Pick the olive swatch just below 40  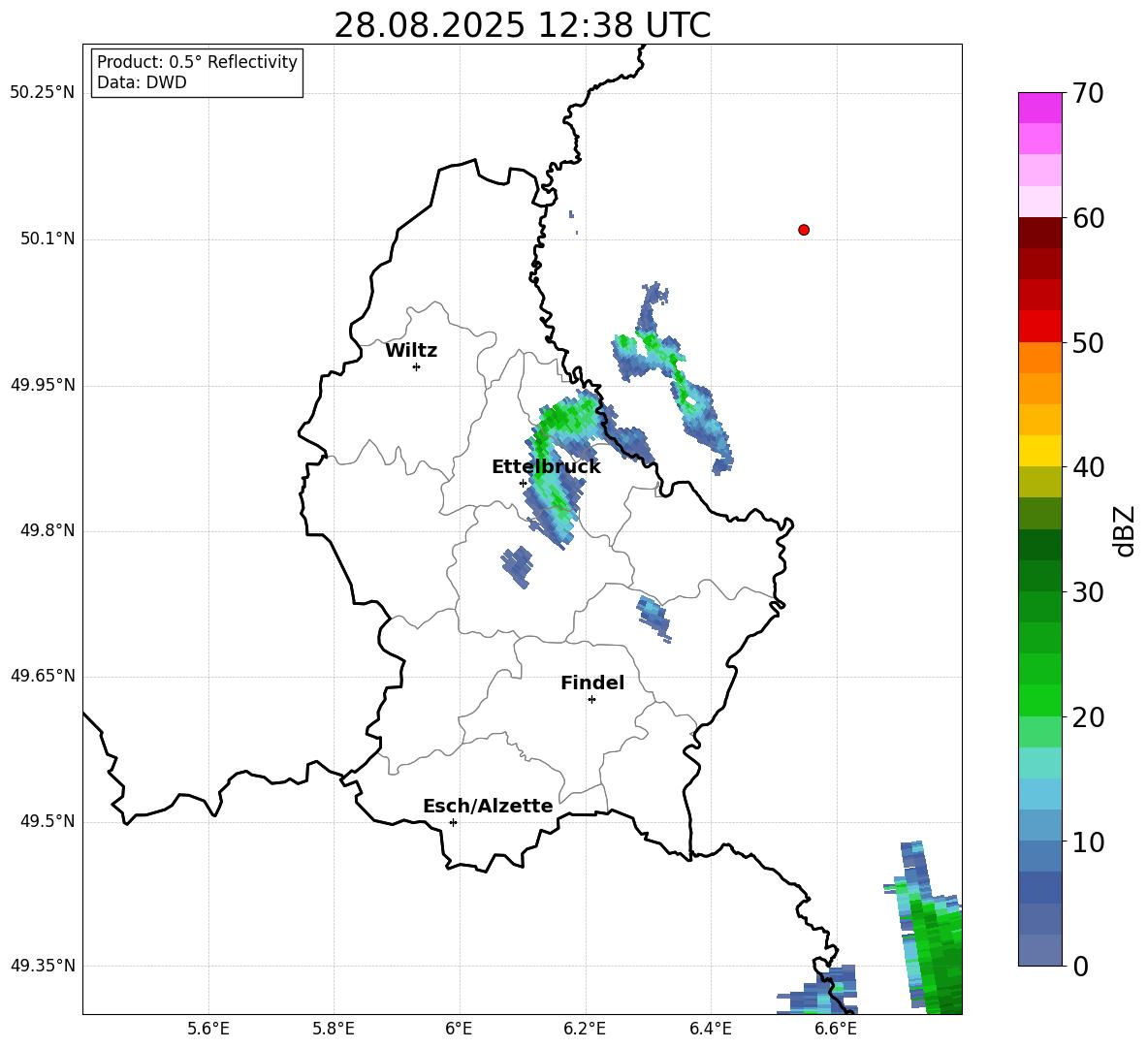click(1039, 482)
